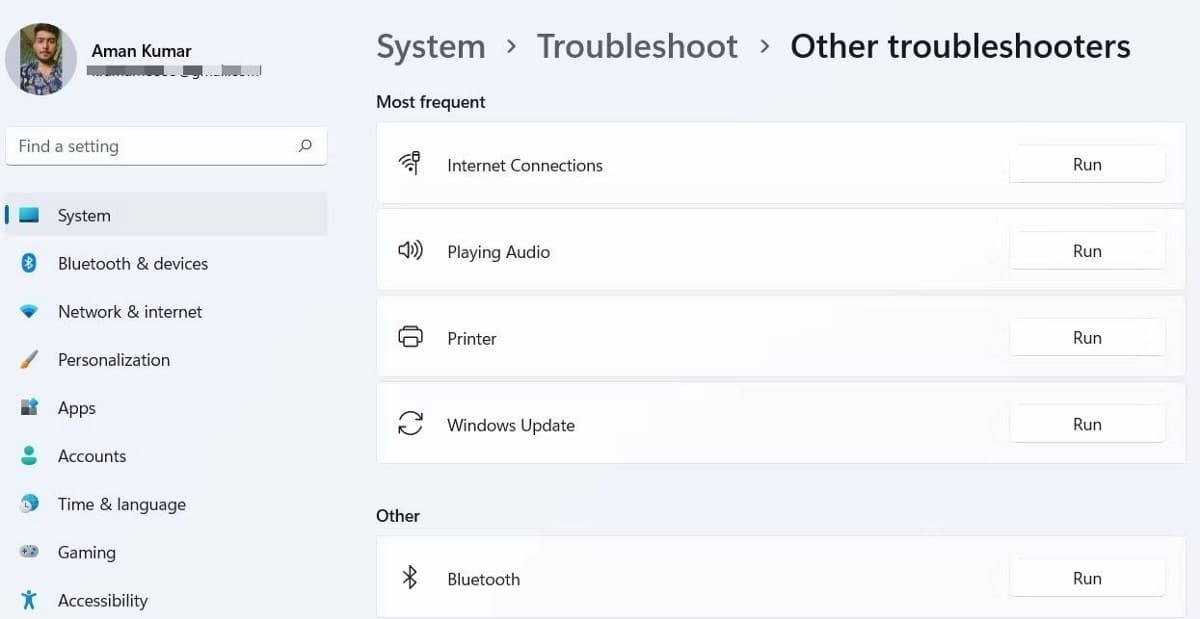Go back to System breadcrumb
Image resolution: width=1200 pixels, height=619 pixels.
click(430, 46)
